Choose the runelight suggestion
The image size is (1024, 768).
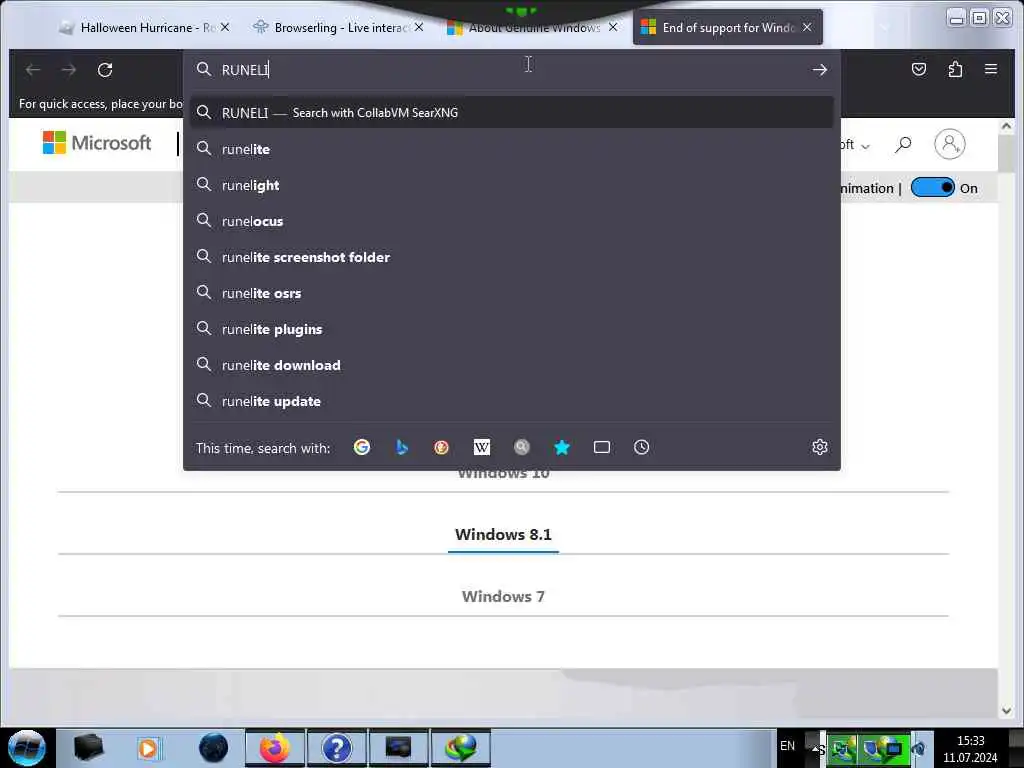511,185
